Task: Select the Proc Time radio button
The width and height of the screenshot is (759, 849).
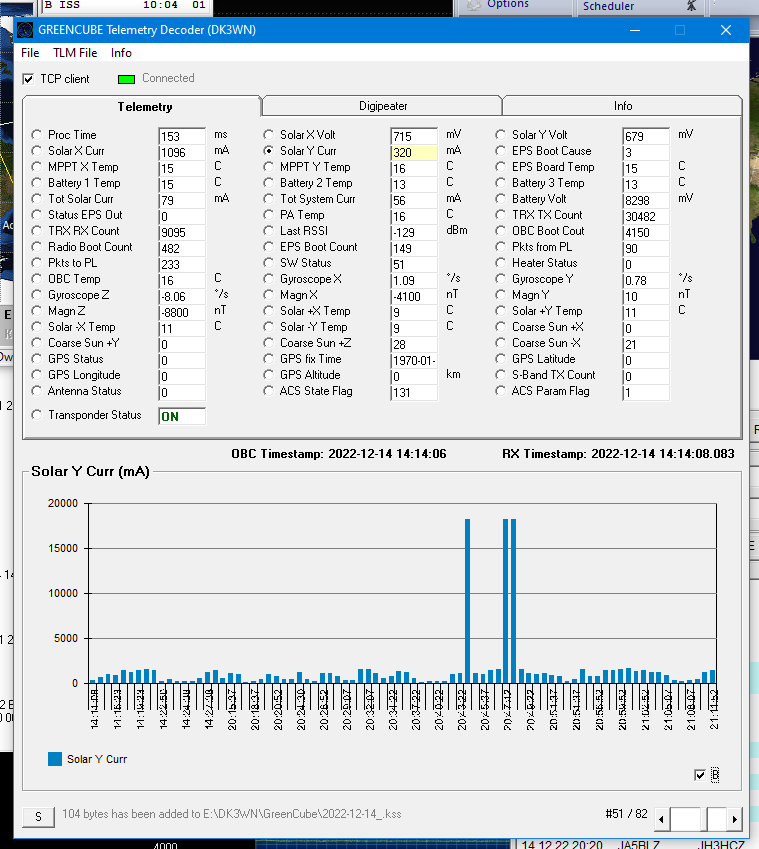Action: [x=37, y=134]
